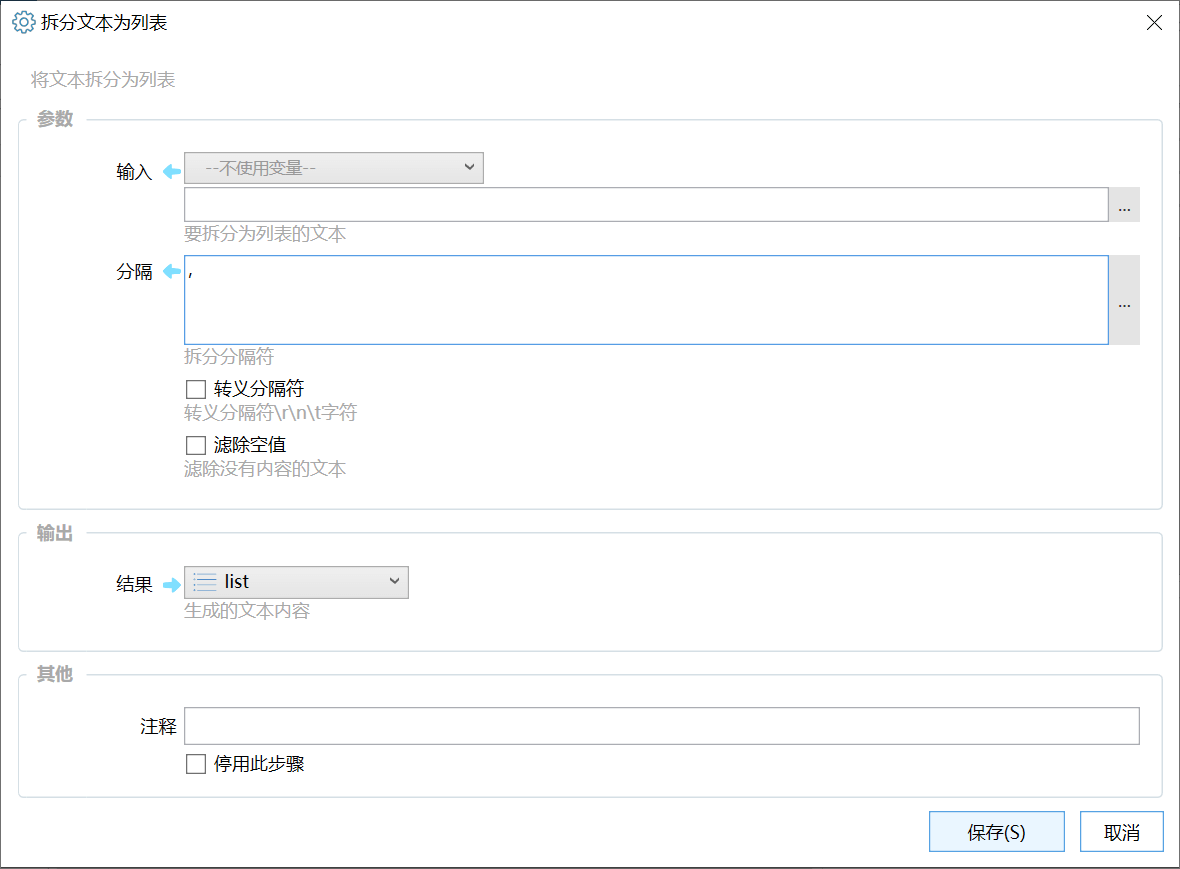
Task: Click the blue arrow next to 分隔
Action: pos(172,271)
